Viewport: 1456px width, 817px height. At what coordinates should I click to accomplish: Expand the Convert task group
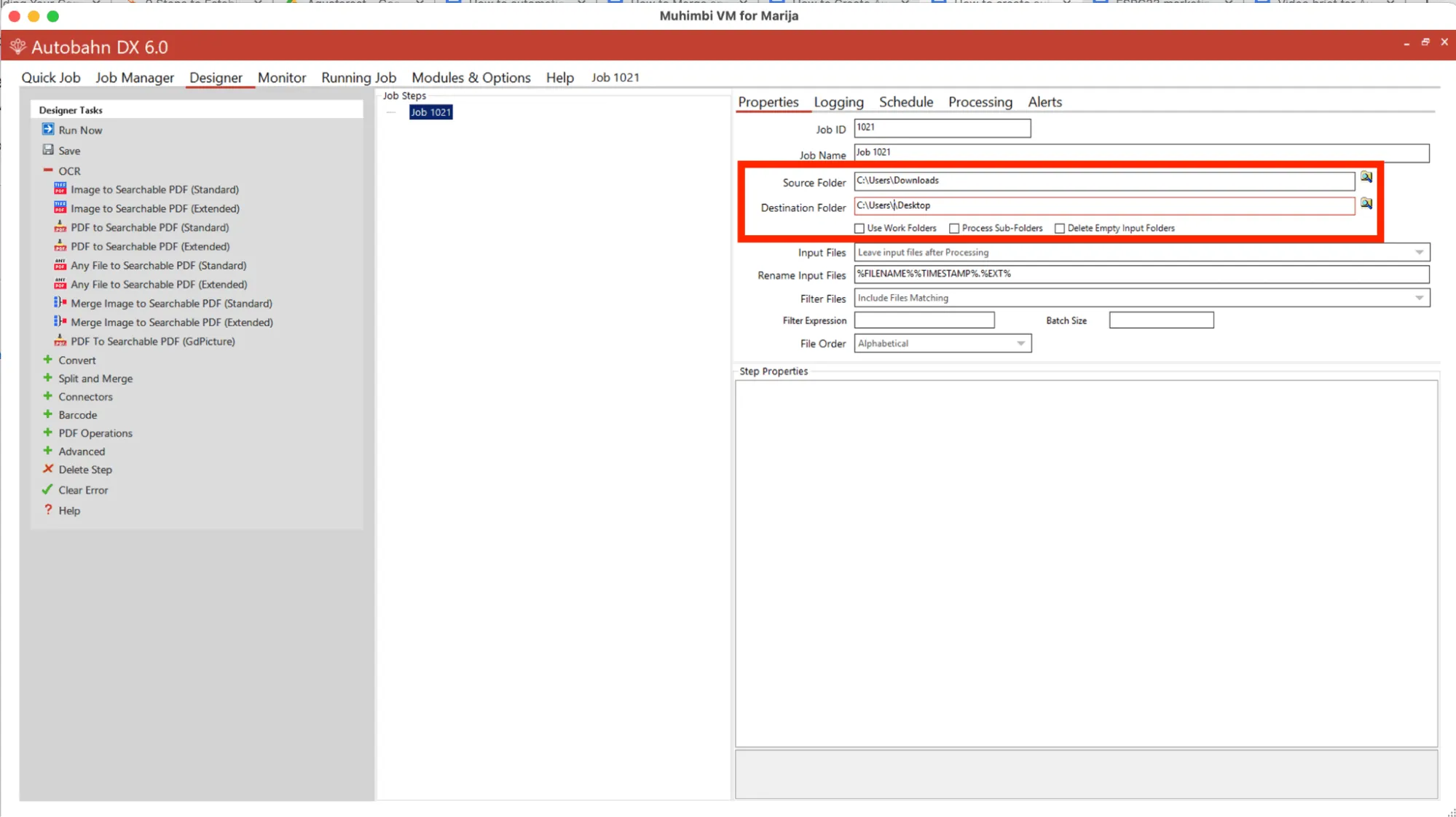[48, 360]
